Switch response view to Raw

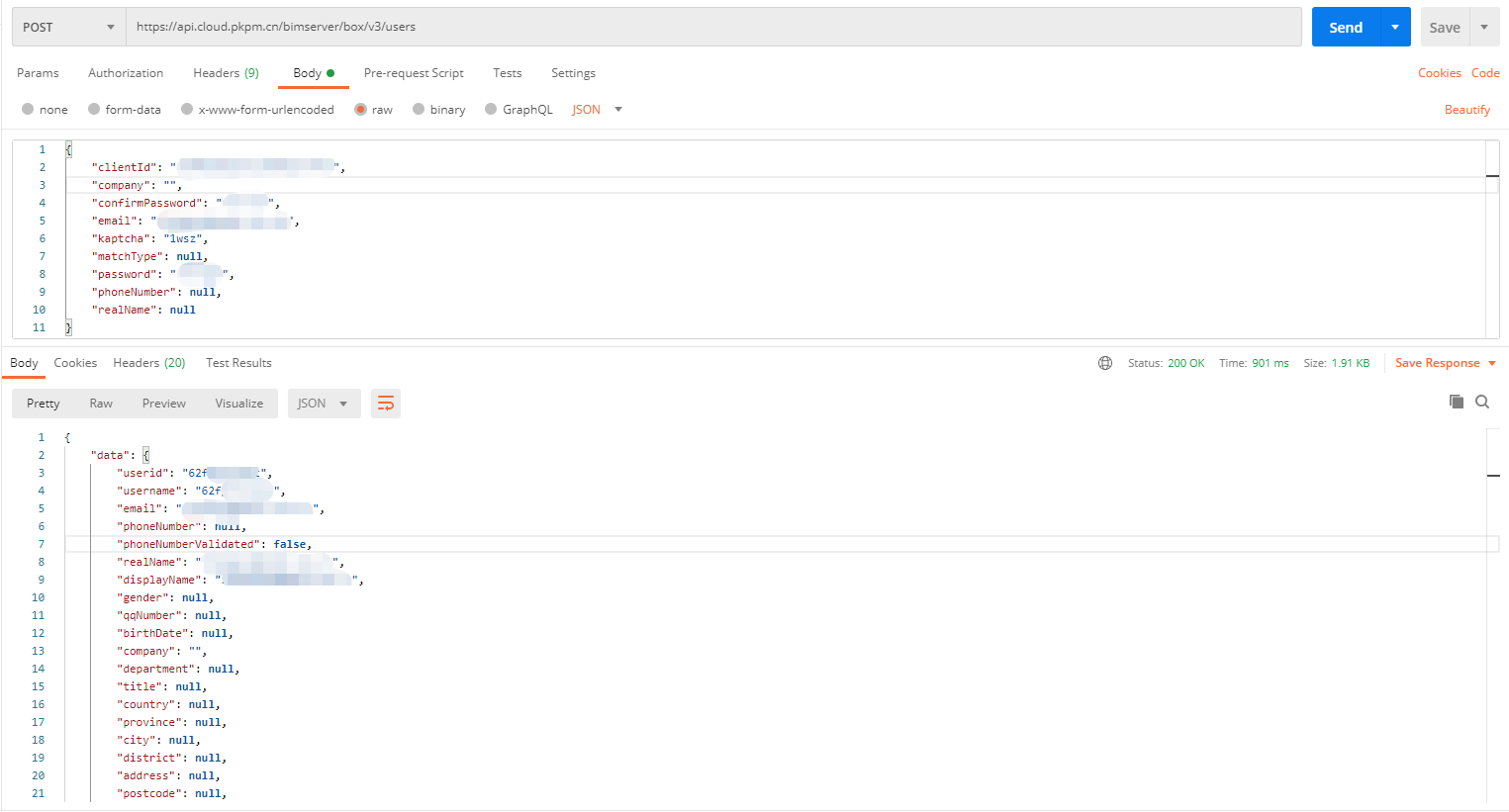coord(101,404)
